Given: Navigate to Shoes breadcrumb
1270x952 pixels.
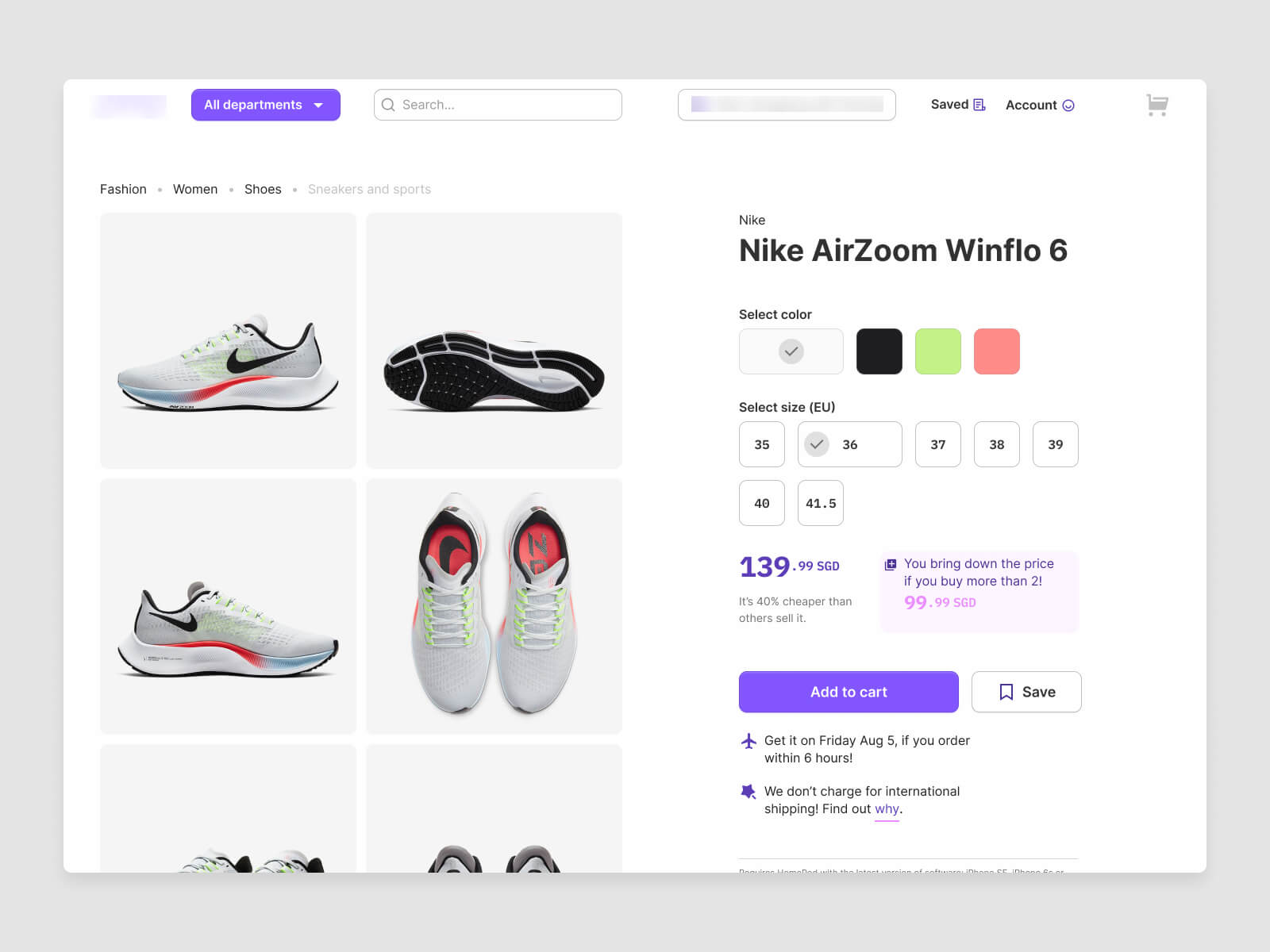Looking at the screenshot, I should [263, 189].
